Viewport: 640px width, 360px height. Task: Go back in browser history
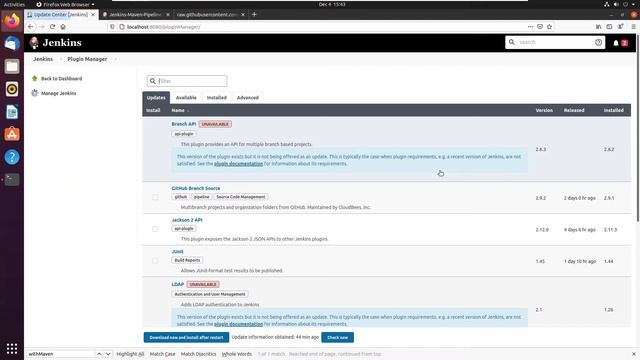[x=31, y=27]
